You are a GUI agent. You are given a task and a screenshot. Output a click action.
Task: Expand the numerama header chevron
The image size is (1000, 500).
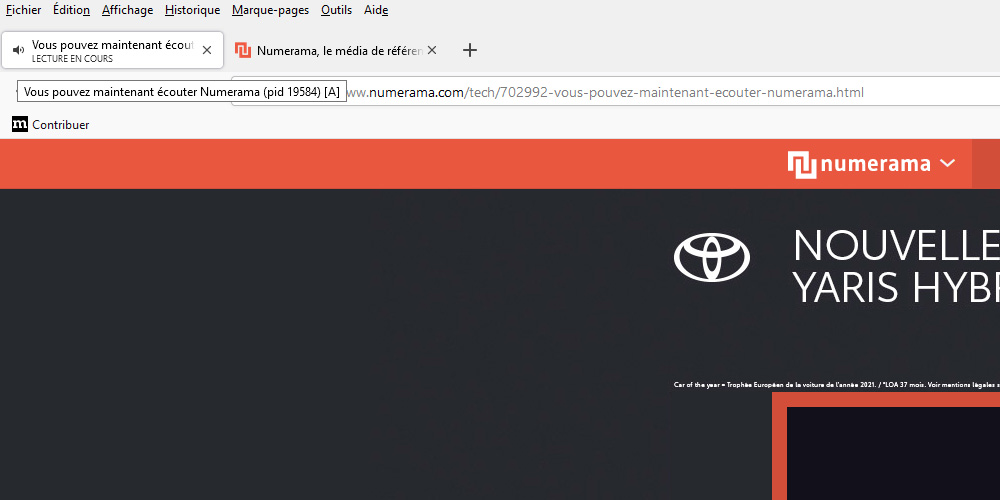(948, 163)
